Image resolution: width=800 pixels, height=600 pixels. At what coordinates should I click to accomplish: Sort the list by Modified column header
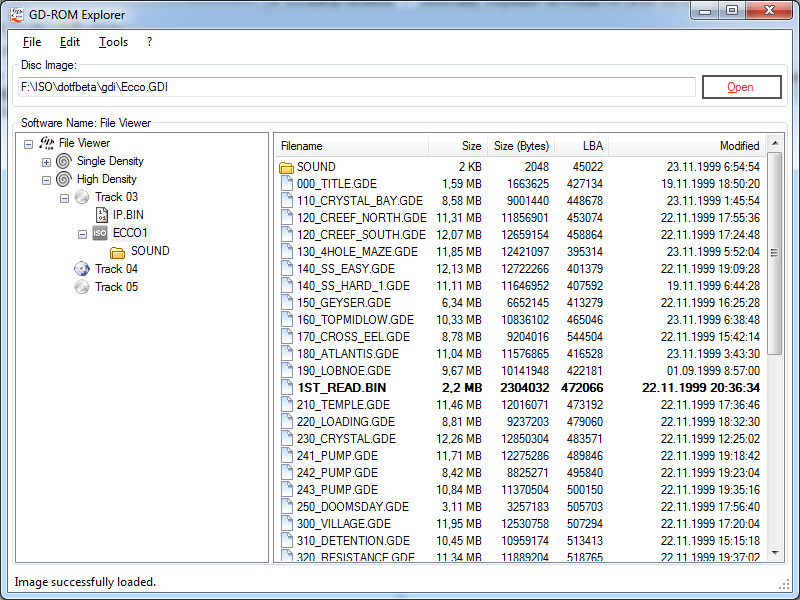(687, 146)
